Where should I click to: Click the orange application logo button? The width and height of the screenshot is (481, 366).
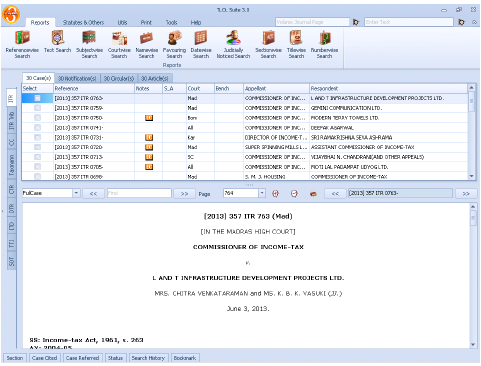coord(11,15)
